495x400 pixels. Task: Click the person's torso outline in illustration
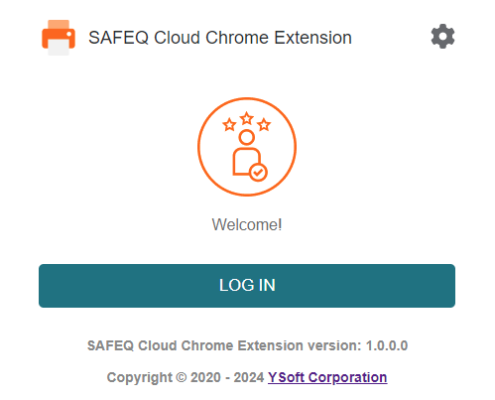point(246,161)
